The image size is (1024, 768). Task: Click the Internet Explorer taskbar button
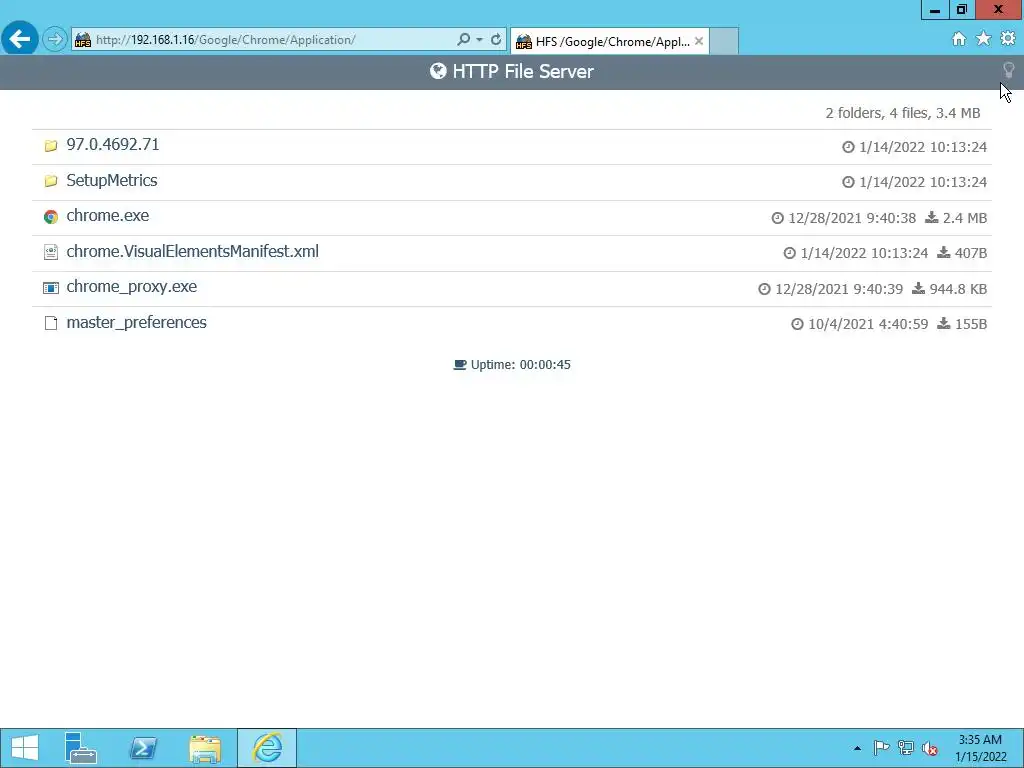267,748
